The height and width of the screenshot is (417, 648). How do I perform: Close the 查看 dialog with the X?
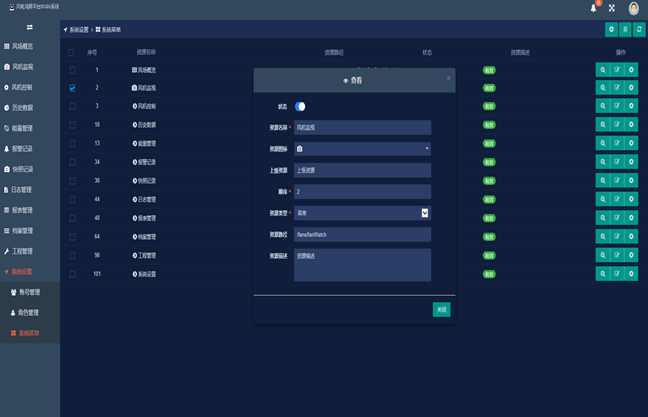[x=448, y=77]
